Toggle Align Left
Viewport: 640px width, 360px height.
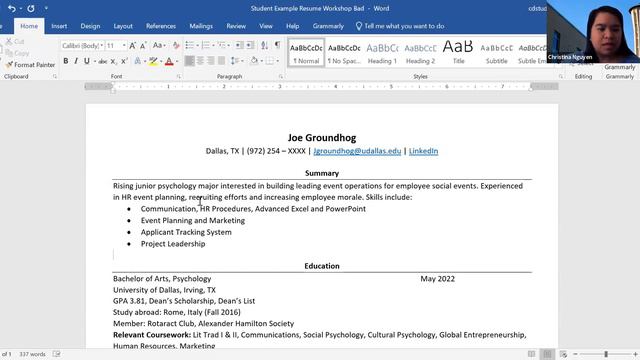189,61
